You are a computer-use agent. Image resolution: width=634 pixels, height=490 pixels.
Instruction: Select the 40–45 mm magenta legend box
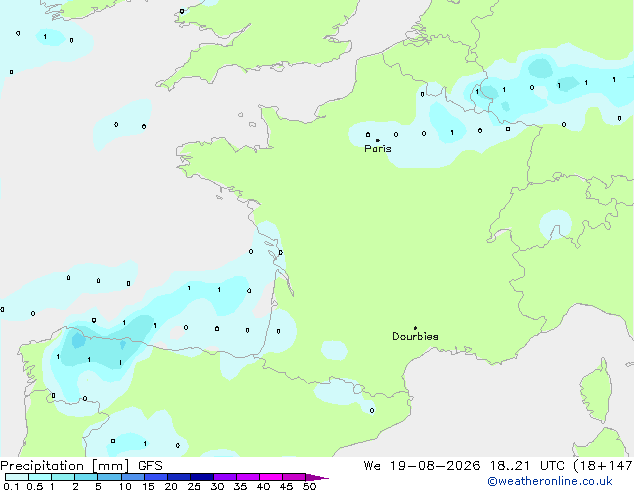(271, 477)
